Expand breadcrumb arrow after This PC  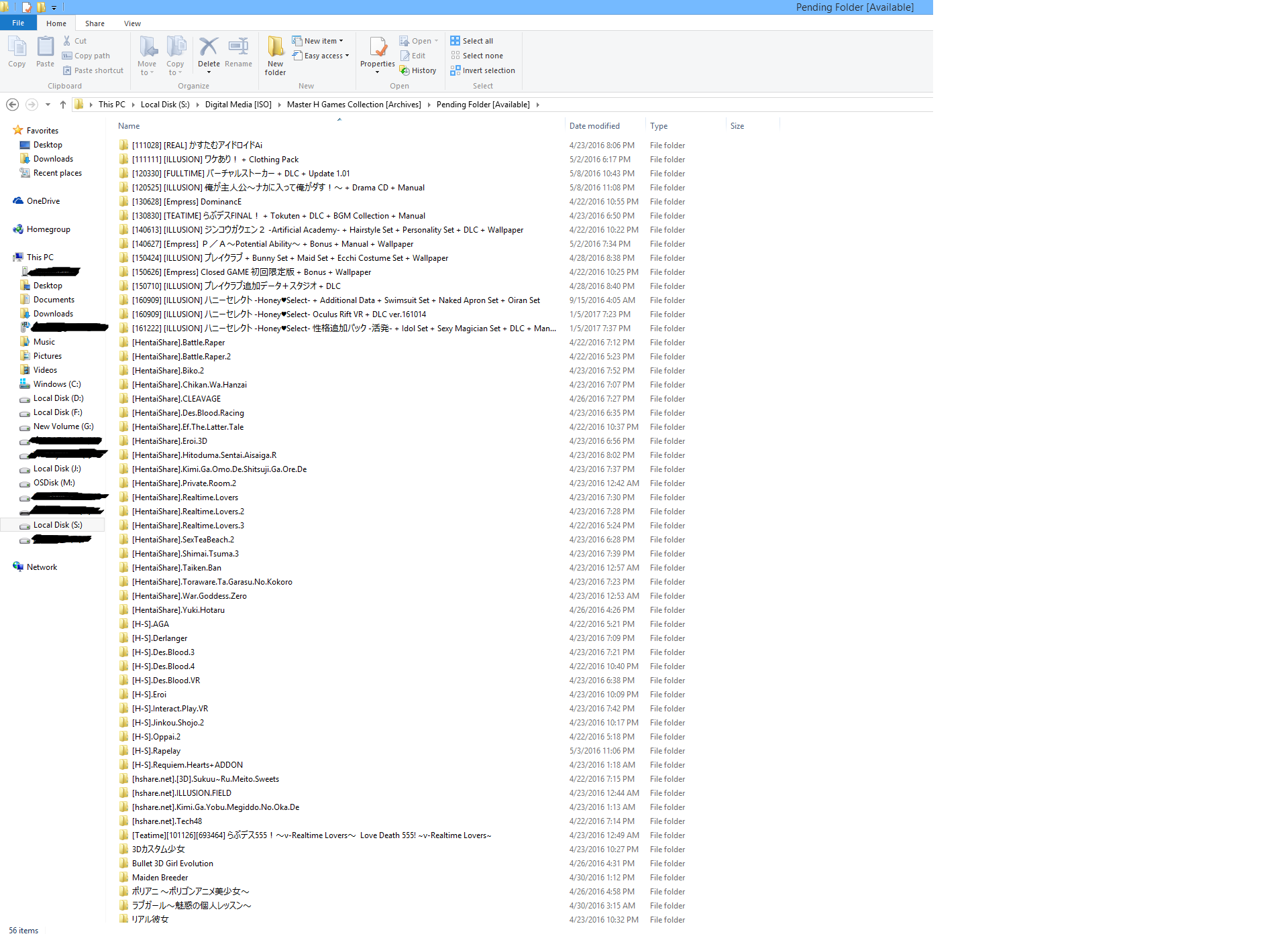coord(133,105)
